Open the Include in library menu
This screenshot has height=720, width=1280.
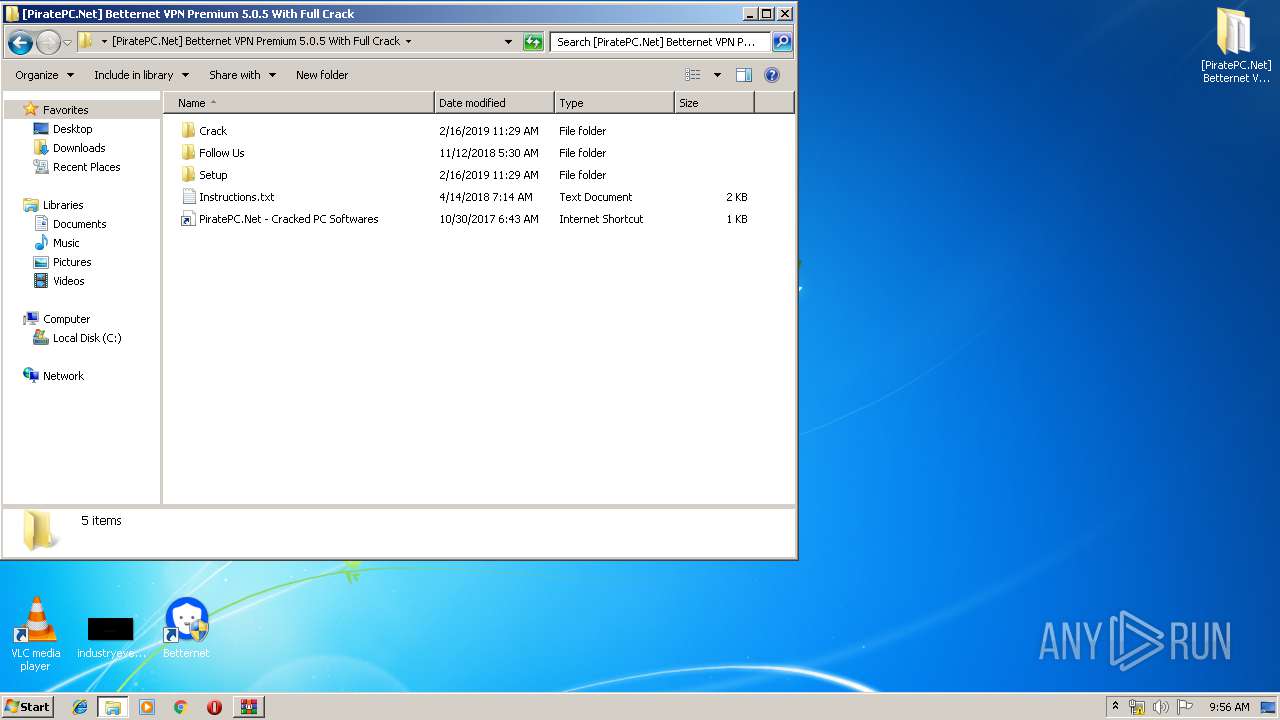(141, 75)
